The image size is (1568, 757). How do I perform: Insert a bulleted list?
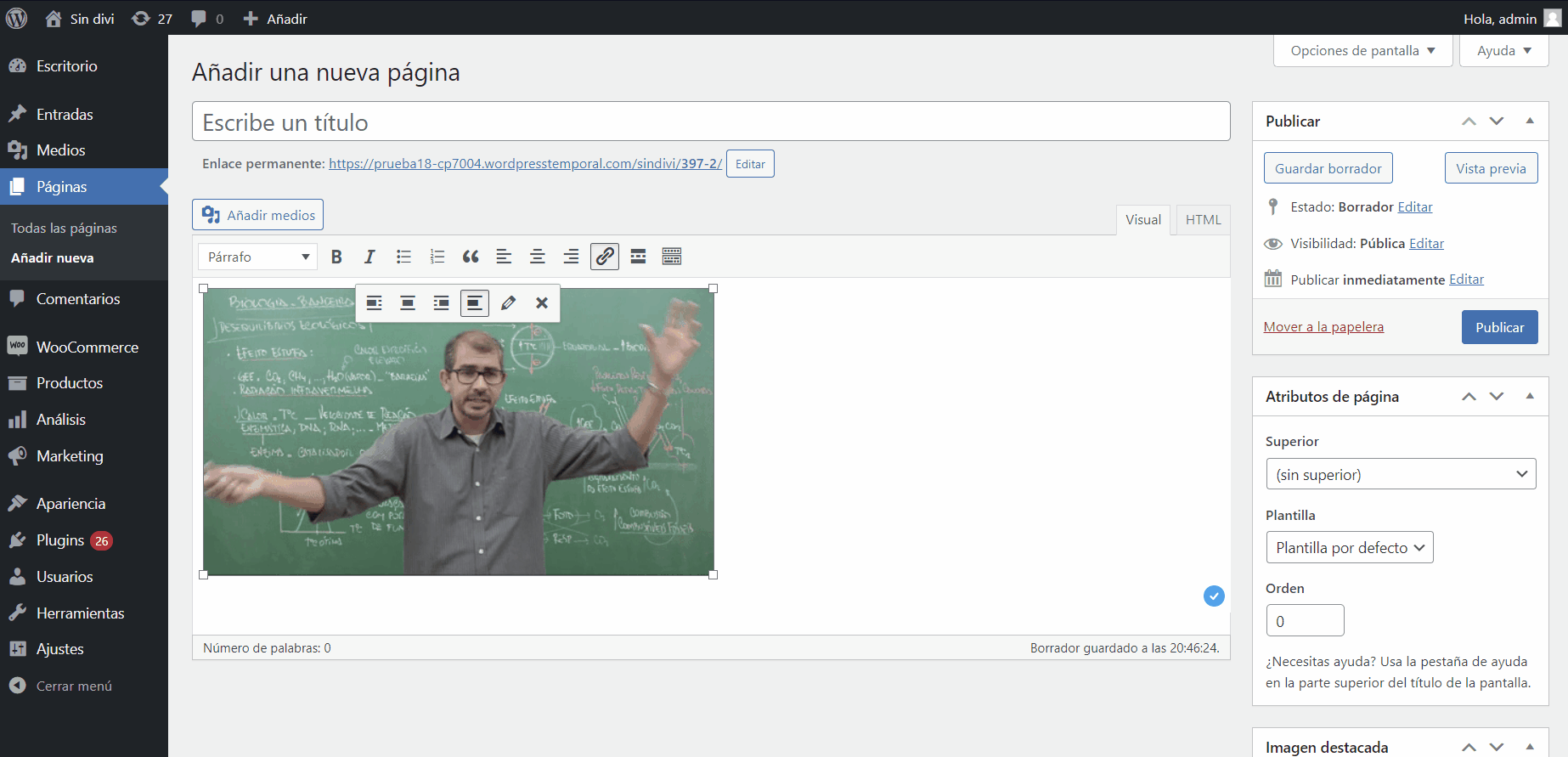point(403,257)
